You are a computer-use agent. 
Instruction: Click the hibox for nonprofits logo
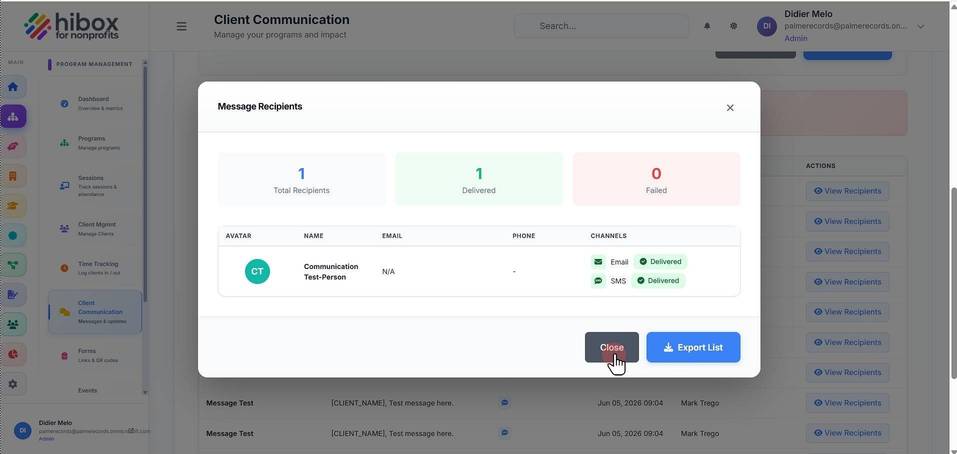click(71, 26)
